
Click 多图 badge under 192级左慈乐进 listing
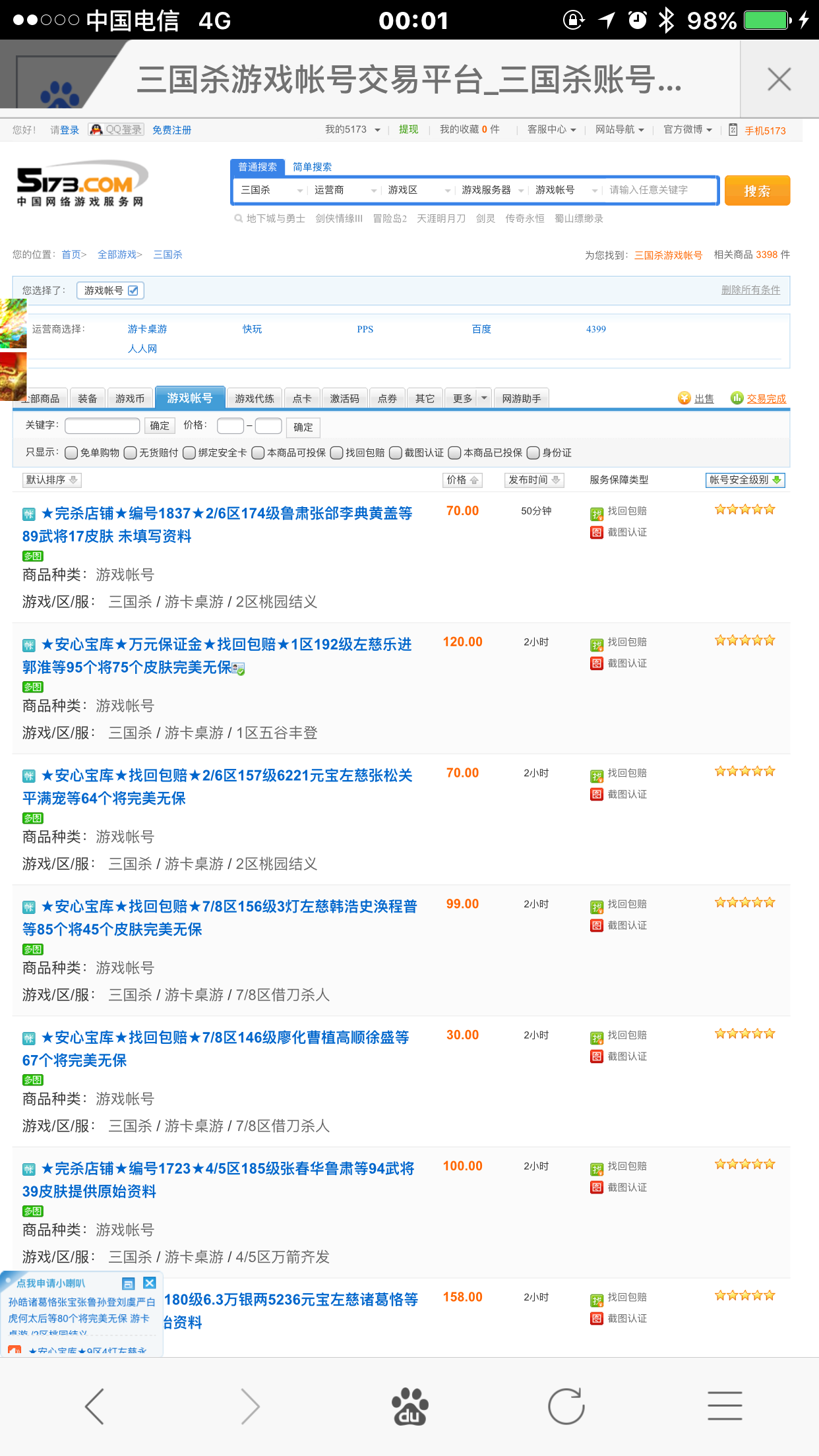33,686
